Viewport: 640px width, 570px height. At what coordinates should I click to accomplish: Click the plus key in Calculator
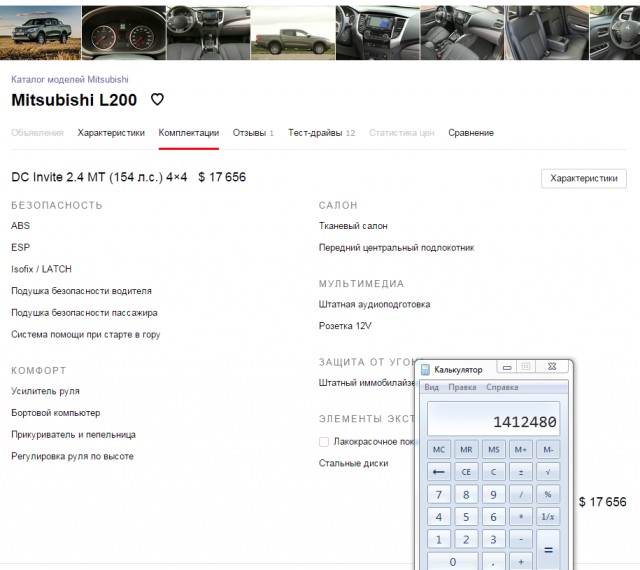click(520, 561)
